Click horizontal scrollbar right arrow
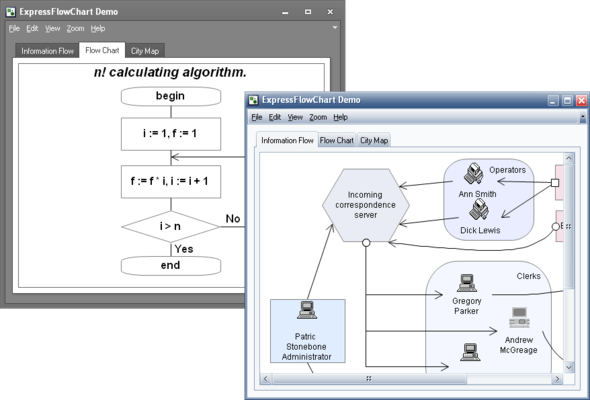The image size is (590, 400). (557, 379)
